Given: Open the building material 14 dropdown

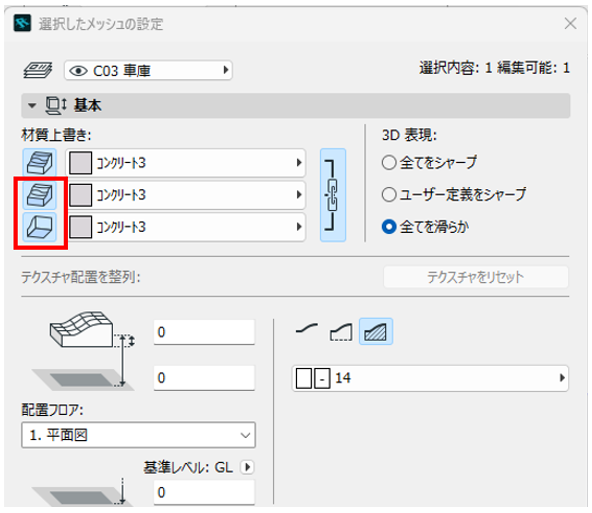Looking at the screenshot, I should (x=430, y=378).
